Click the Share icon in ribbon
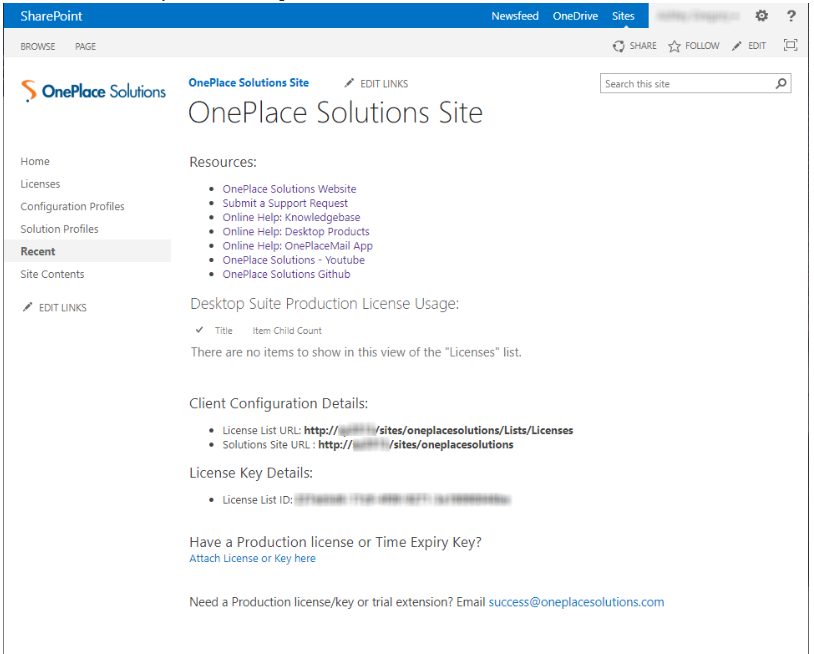Image resolution: width=814 pixels, height=654 pixels. coord(619,46)
